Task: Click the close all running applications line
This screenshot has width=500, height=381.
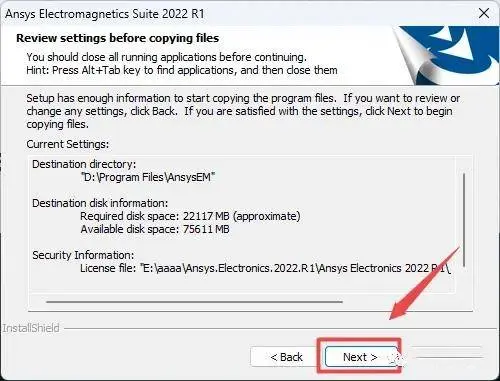Action: [x=166, y=57]
